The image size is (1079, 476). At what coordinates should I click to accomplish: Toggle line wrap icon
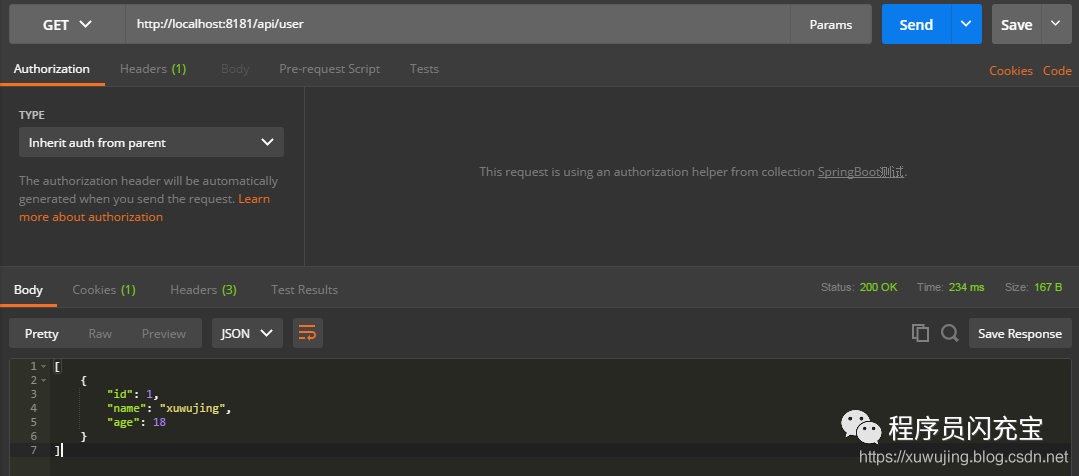point(308,334)
